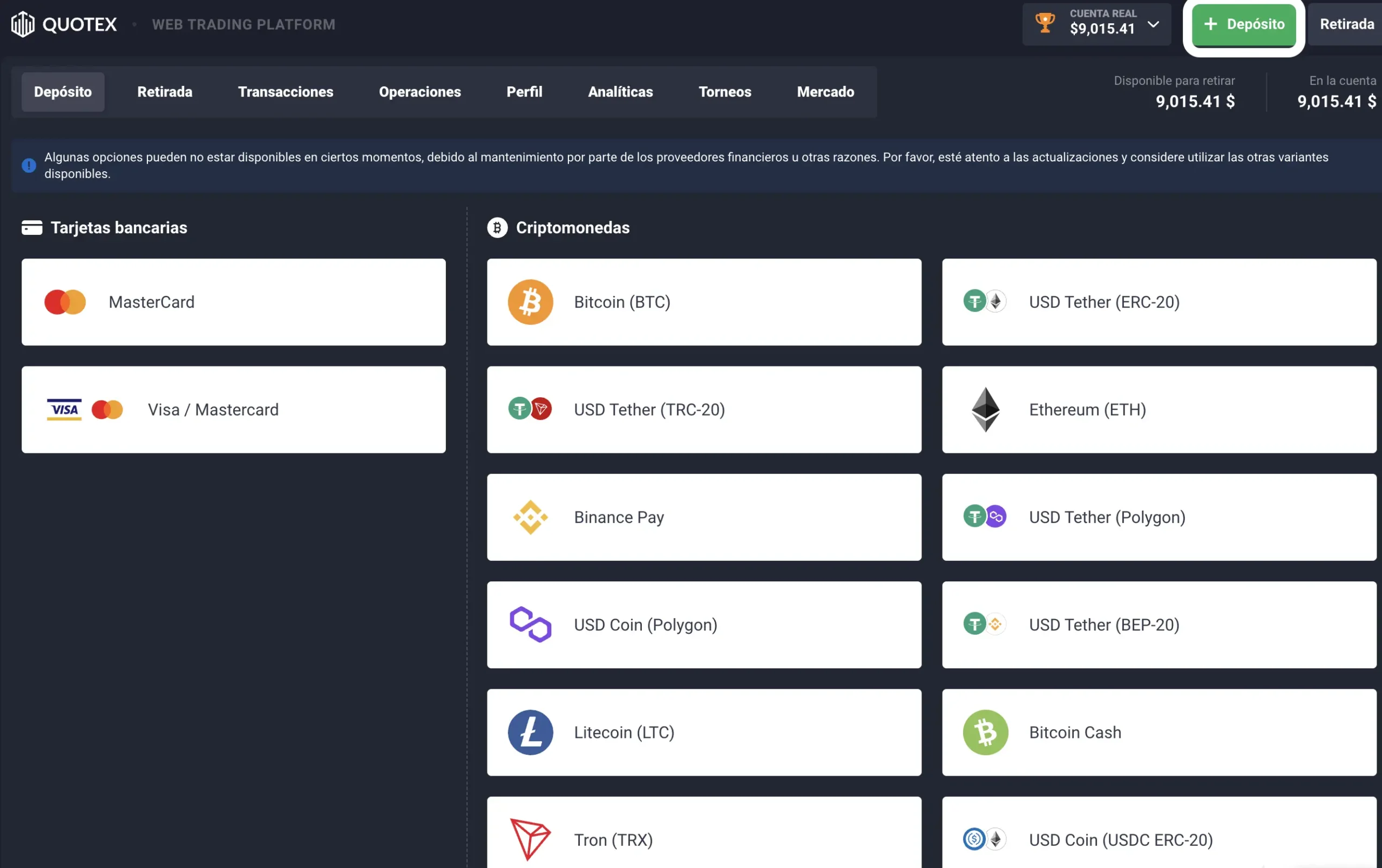The width and height of the screenshot is (1382, 868).
Task: Choose the USD Coin (USDC ERC-20) icon
Action: (x=985, y=839)
